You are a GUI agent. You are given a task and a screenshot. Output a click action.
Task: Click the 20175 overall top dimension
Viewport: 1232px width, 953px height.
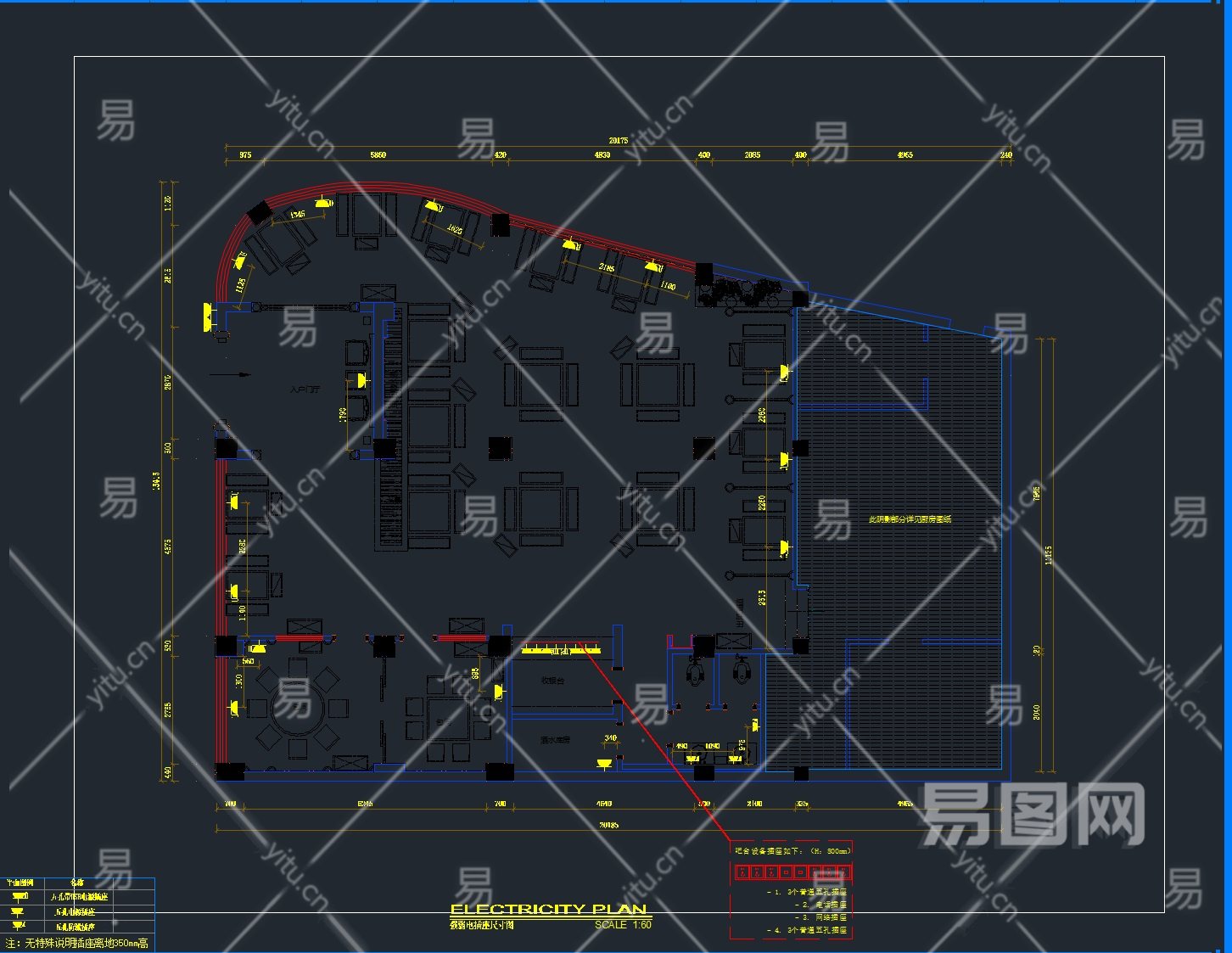(619, 141)
